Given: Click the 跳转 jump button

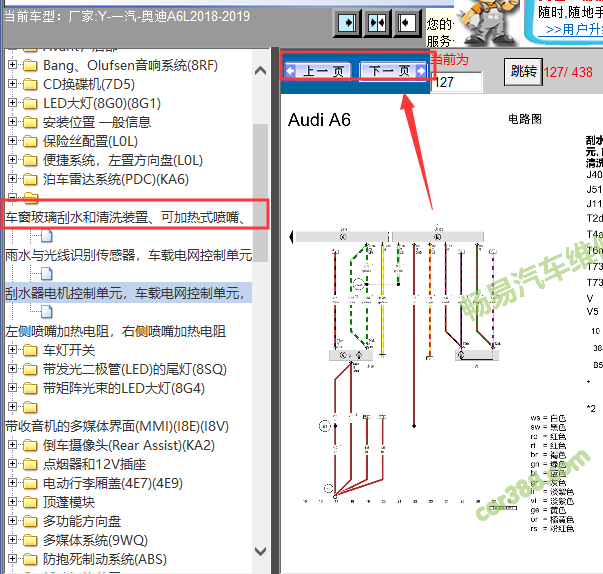Looking at the screenshot, I should click(x=523, y=72).
